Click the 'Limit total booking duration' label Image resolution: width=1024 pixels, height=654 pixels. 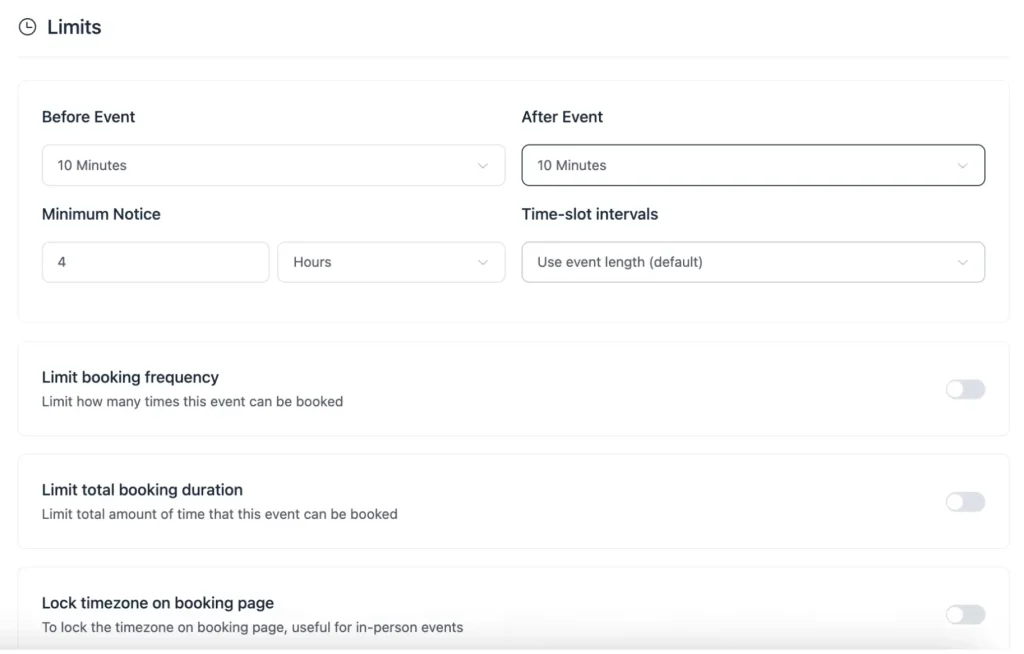click(x=142, y=490)
